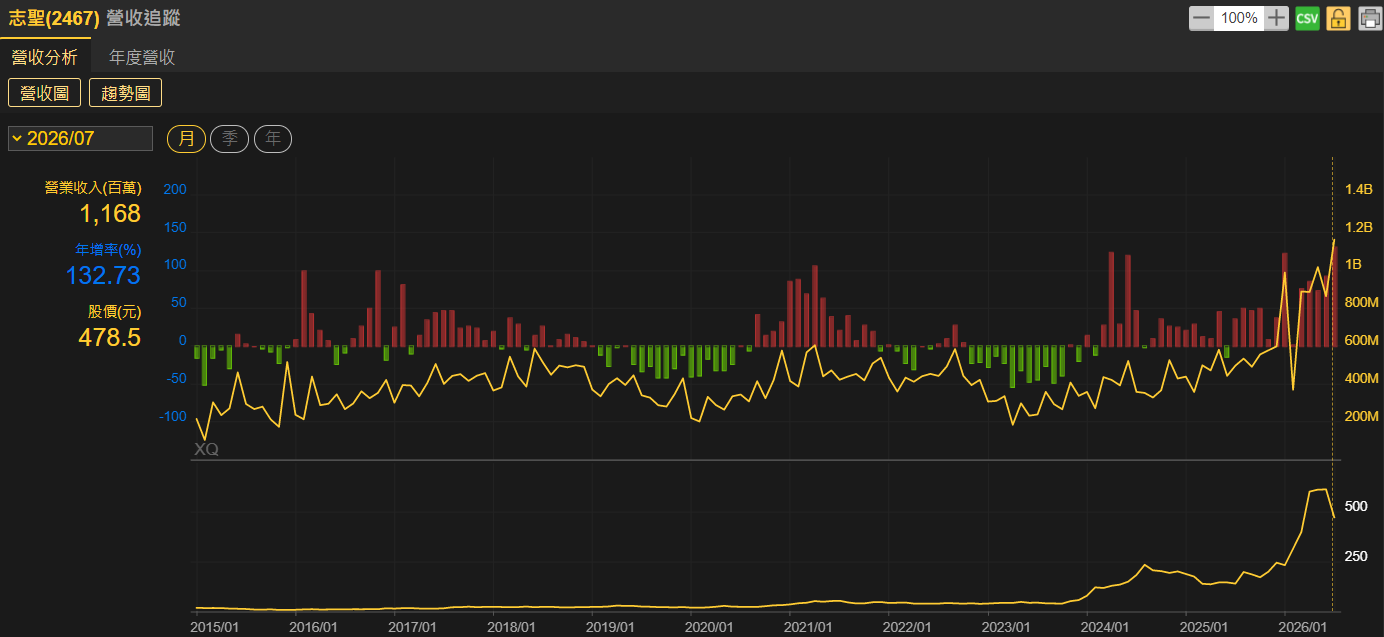Screen dimensions: 1384x637
Task: Select the 趨勢圖 view button
Action: point(126,93)
